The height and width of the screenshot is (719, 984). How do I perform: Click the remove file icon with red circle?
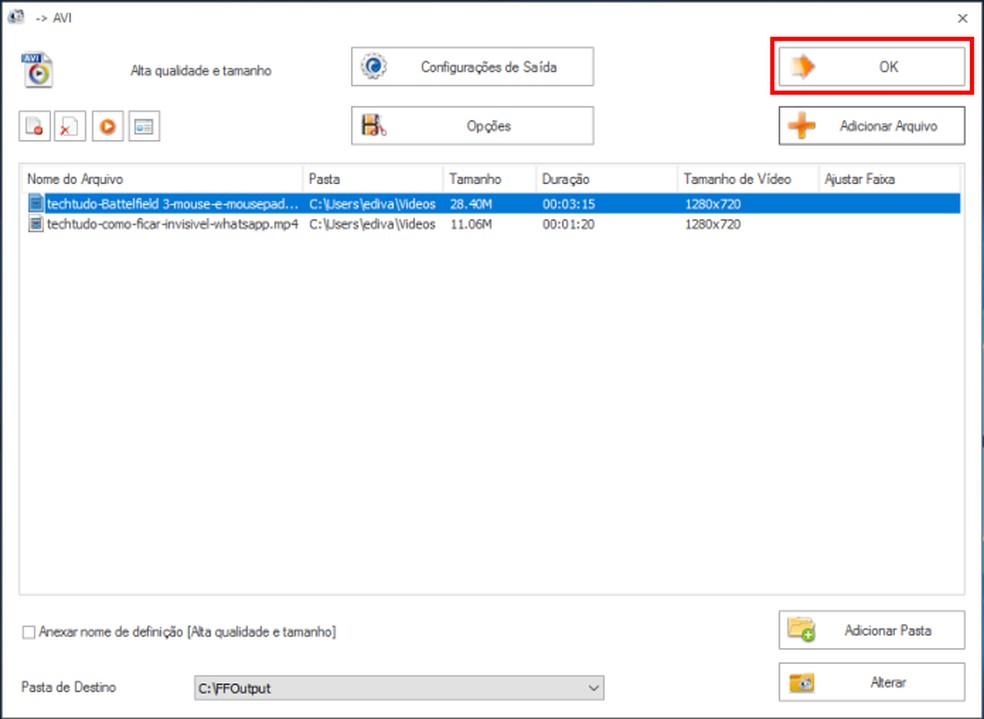coord(35,126)
